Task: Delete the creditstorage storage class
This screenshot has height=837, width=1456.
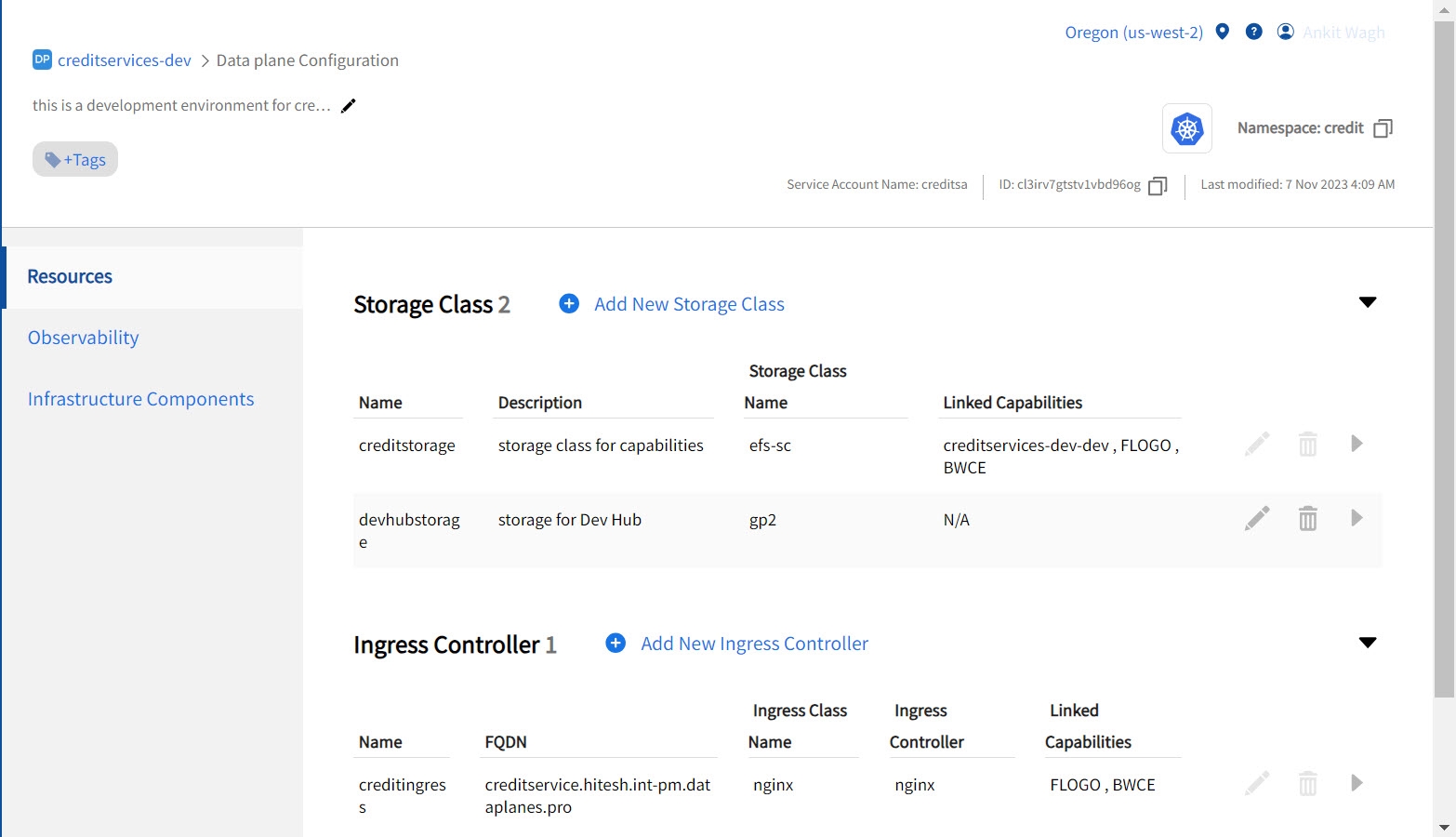Action: pyautogui.click(x=1307, y=444)
